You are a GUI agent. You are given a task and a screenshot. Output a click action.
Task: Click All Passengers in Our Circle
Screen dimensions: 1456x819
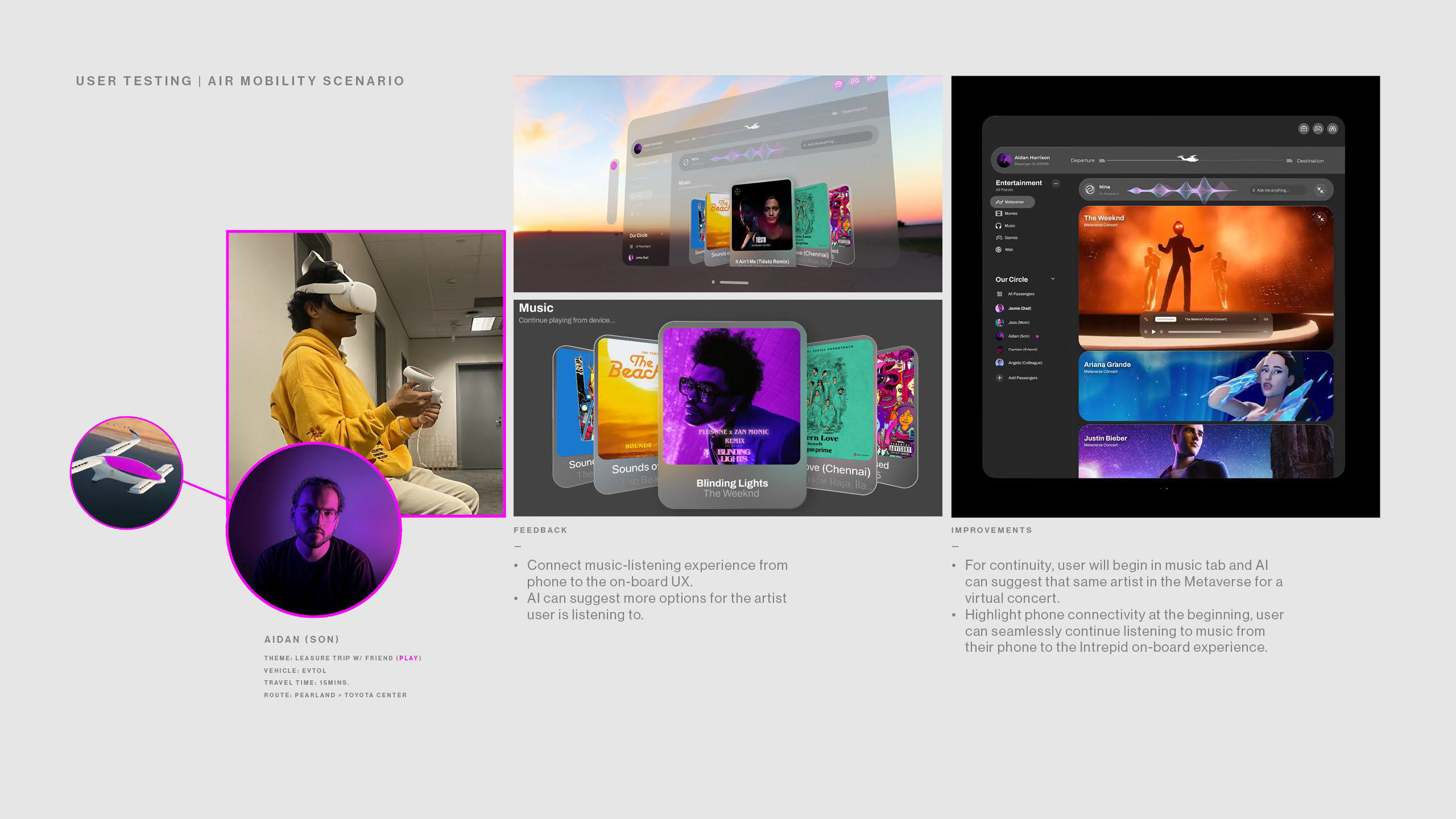point(1020,294)
